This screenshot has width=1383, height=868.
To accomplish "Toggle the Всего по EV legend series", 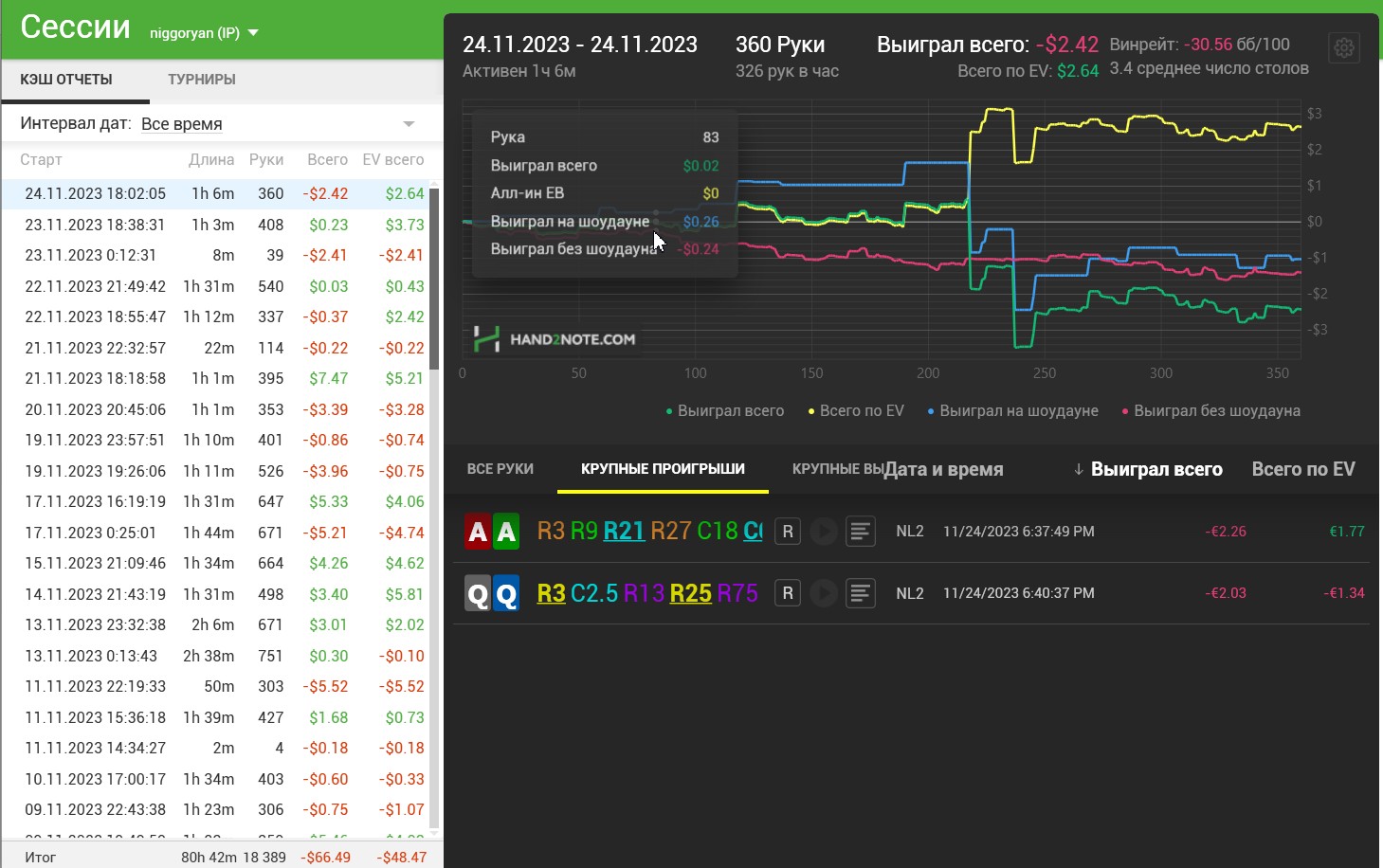I will pyautogui.click(x=856, y=410).
